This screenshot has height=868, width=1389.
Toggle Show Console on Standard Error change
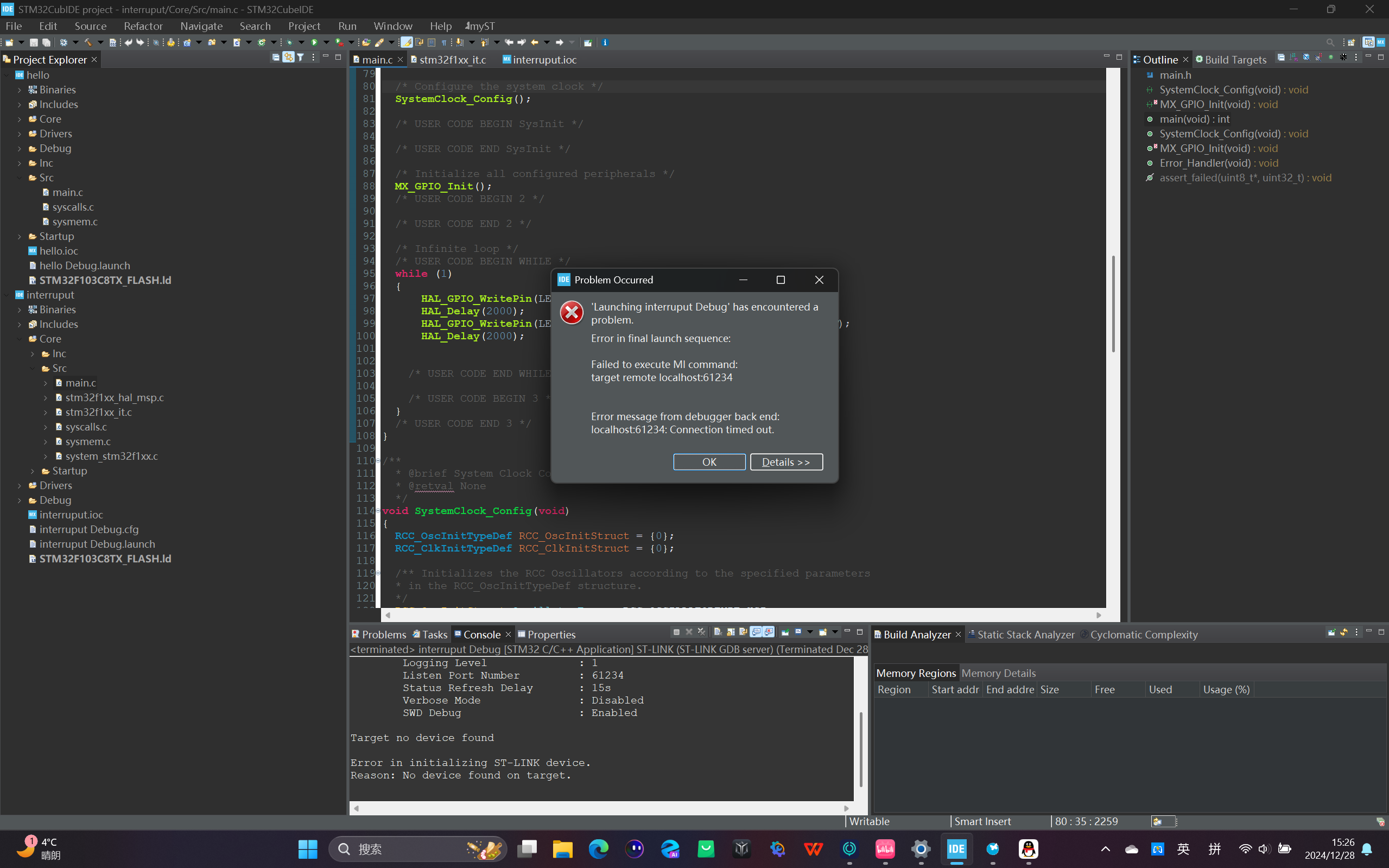click(x=769, y=632)
